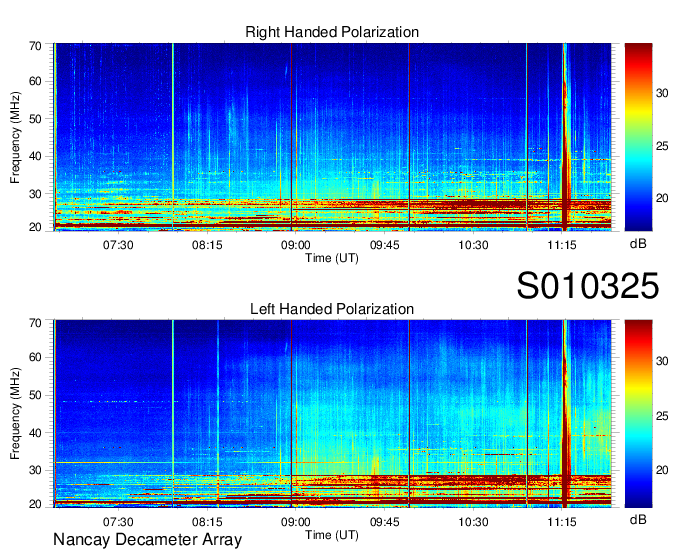
Task: Click the dB unit label under left-handed color bar
Action: 638,519
